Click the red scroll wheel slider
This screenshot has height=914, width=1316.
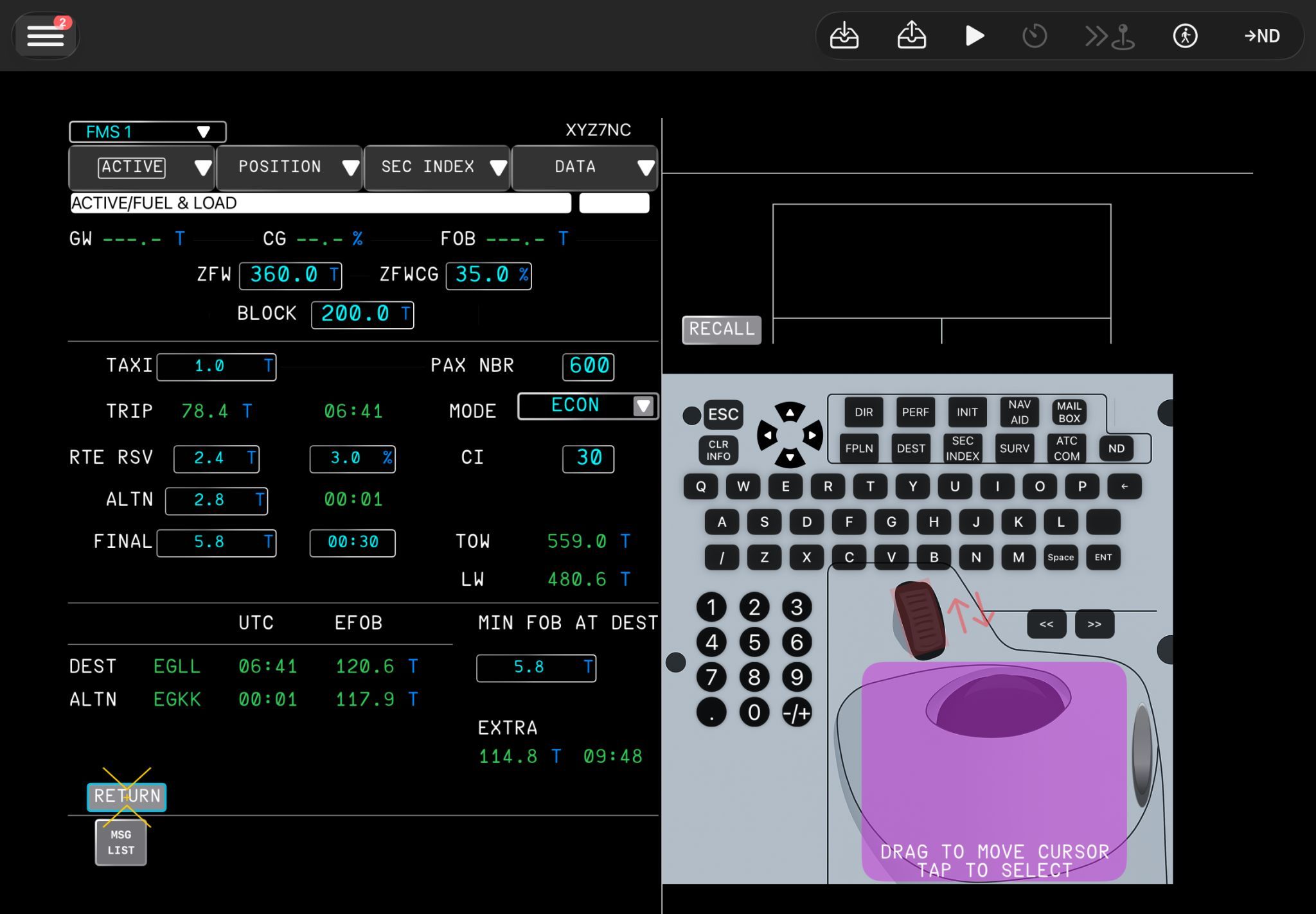coord(919,620)
